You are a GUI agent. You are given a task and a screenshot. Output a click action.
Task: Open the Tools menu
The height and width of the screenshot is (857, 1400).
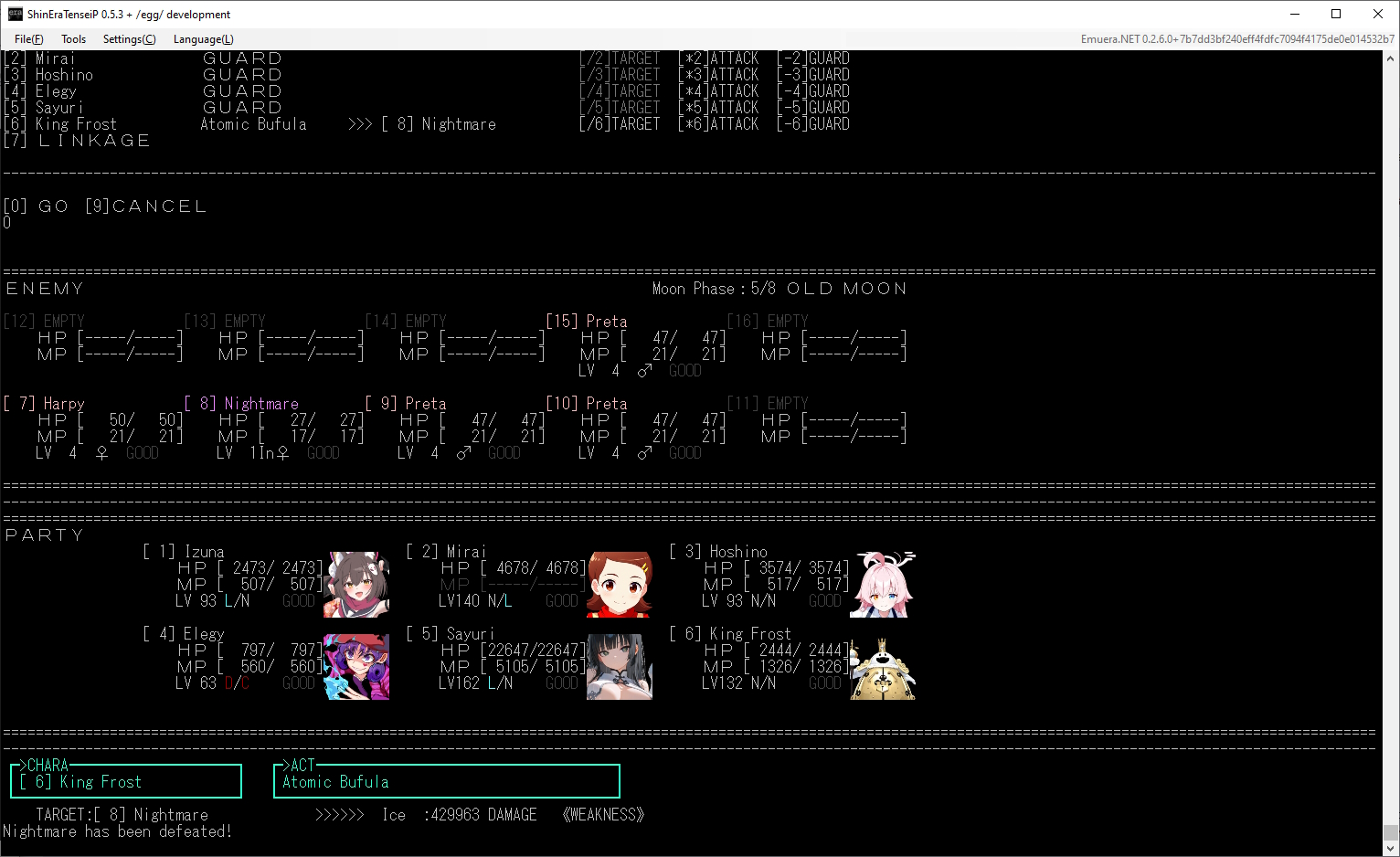73,39
